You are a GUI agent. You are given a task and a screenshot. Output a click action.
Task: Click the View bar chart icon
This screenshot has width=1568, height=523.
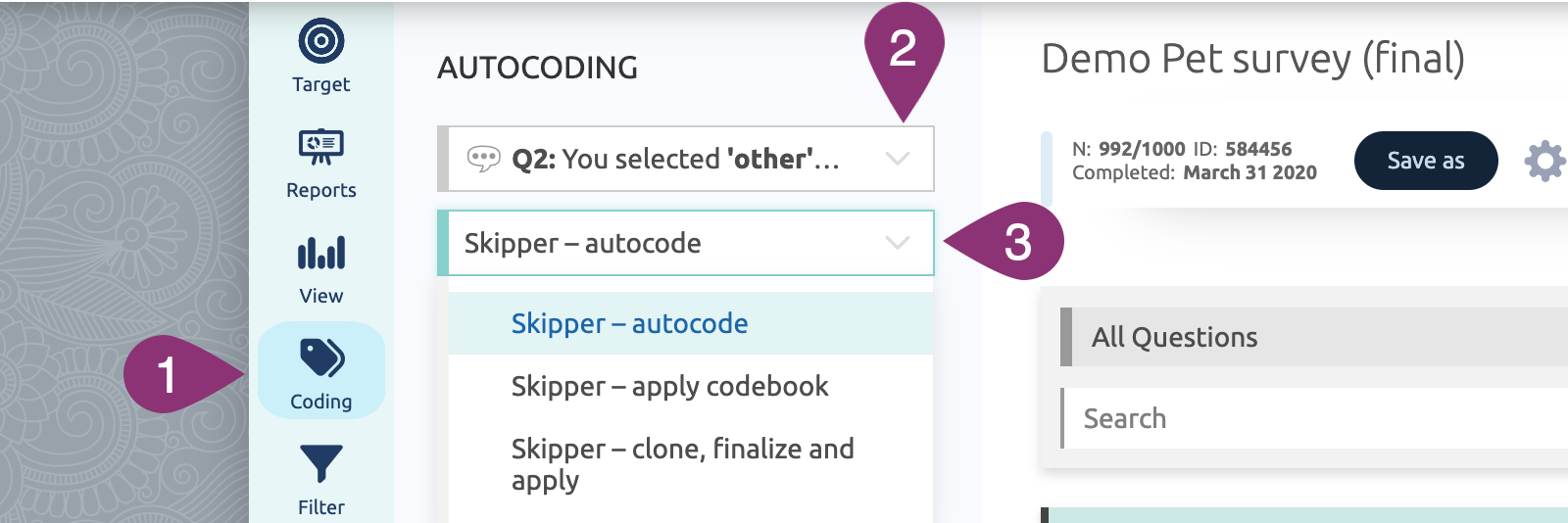coord(321,253)
